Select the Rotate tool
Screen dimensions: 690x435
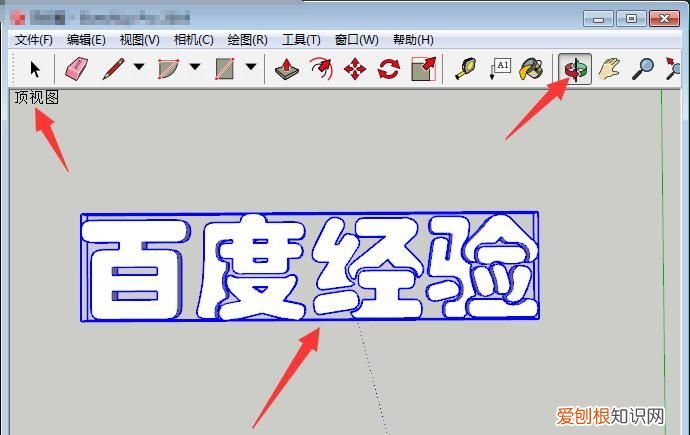[x=389, y=69]
